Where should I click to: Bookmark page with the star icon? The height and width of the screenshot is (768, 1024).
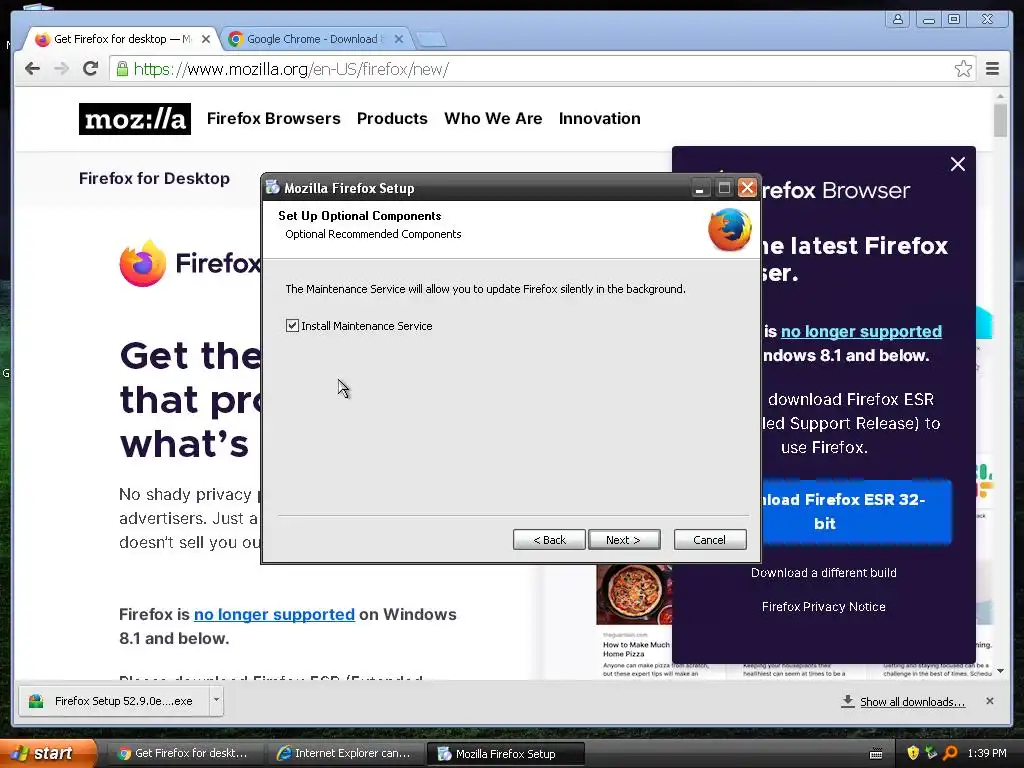(963, 69)
